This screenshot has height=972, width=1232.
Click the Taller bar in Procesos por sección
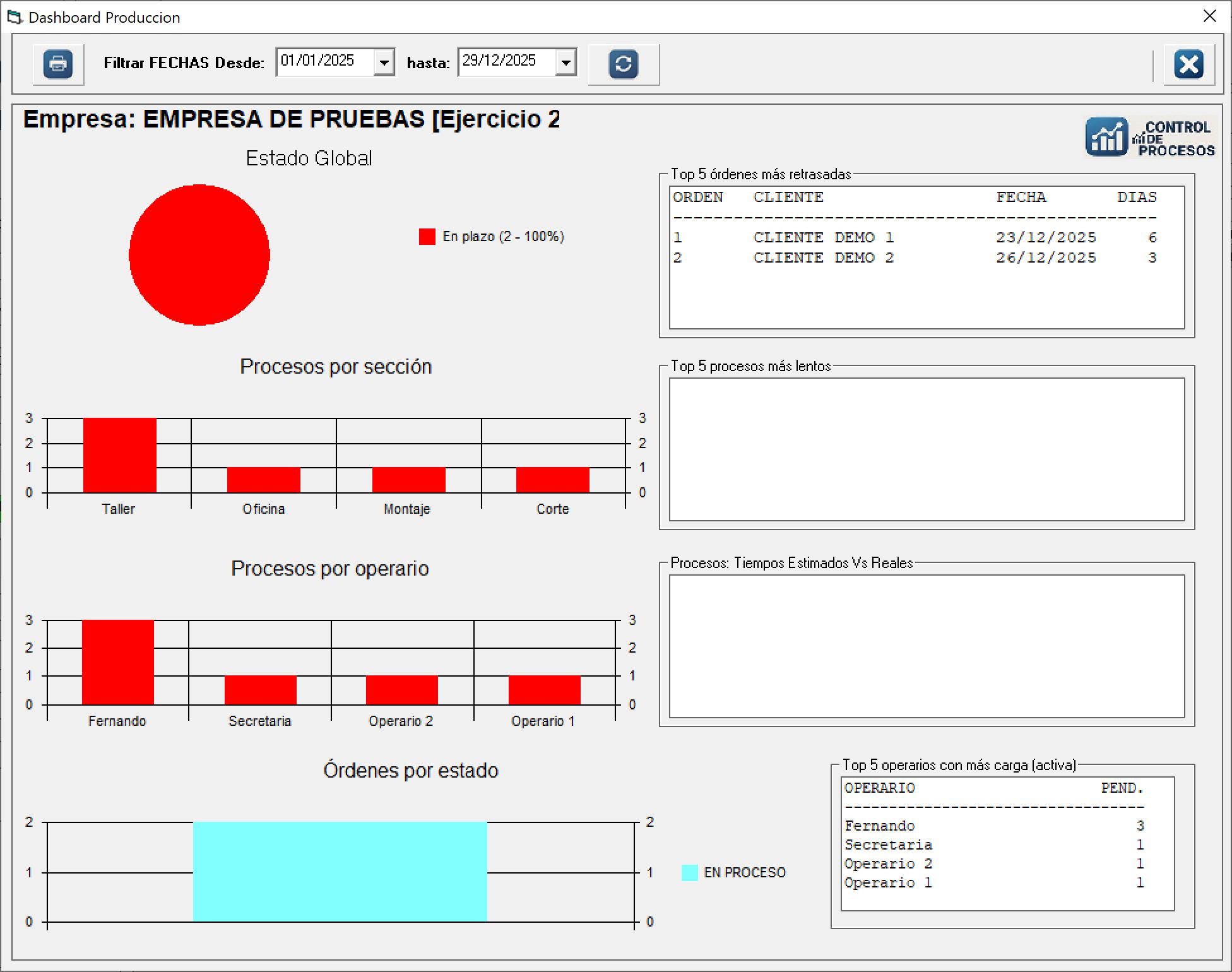click(120, 455)
